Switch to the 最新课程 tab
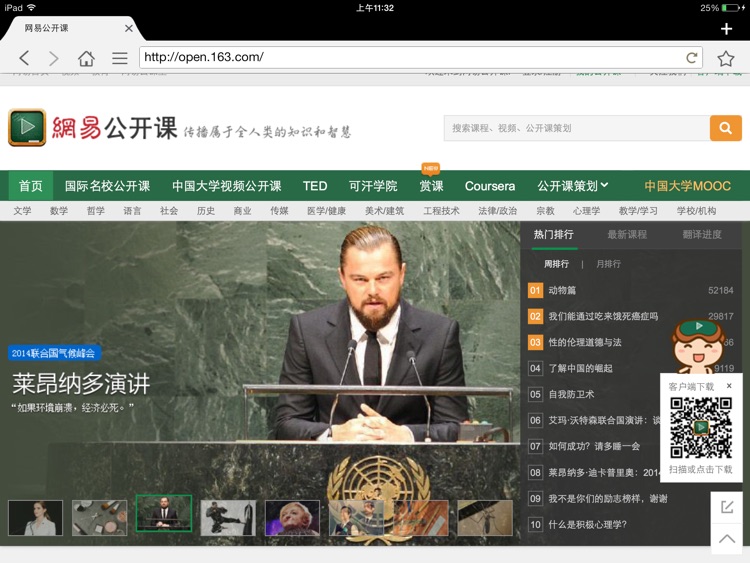This screenshot has width=750, height=563. click(627, 234)
